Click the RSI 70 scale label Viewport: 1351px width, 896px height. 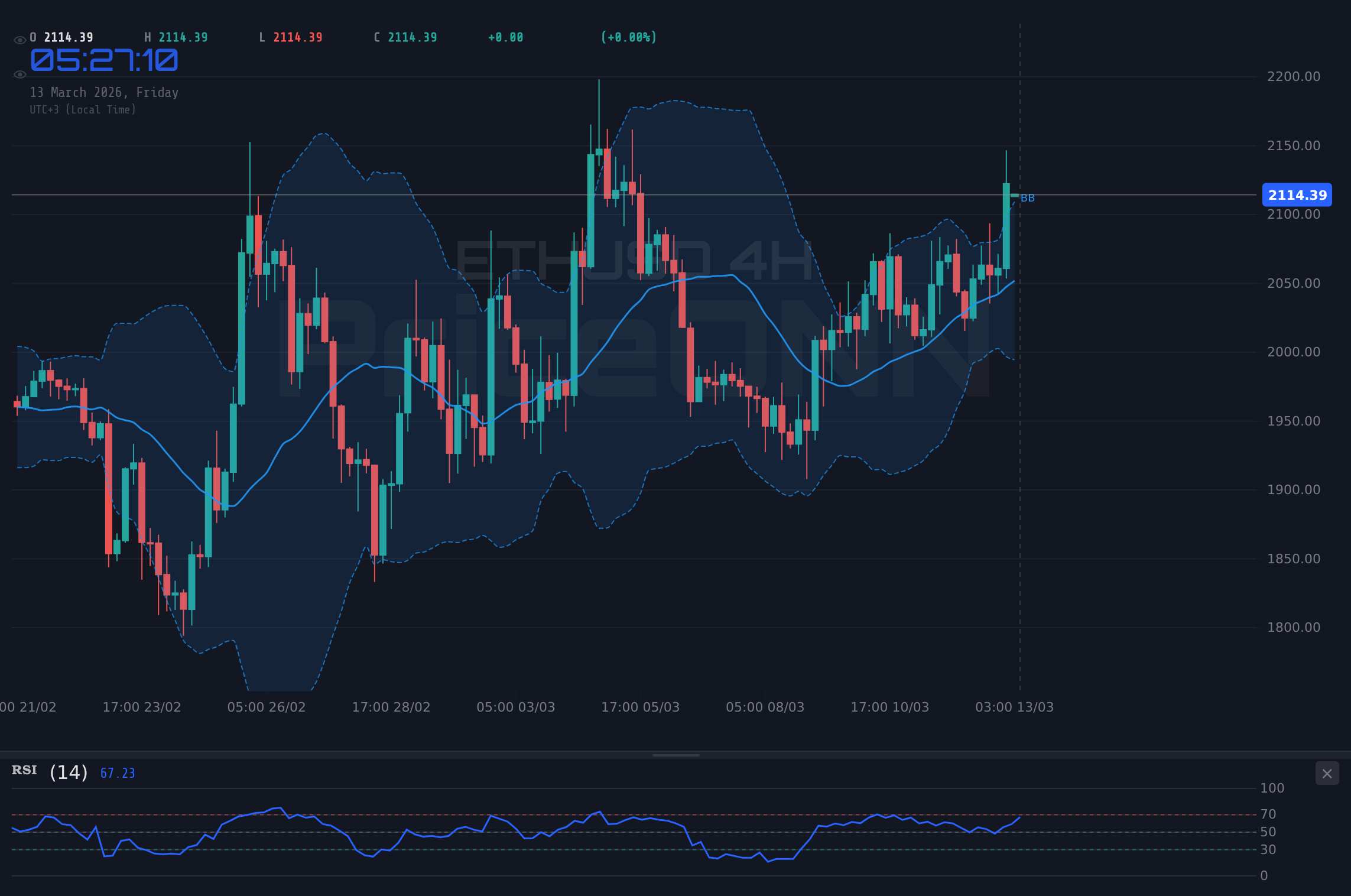(1268, 814)
